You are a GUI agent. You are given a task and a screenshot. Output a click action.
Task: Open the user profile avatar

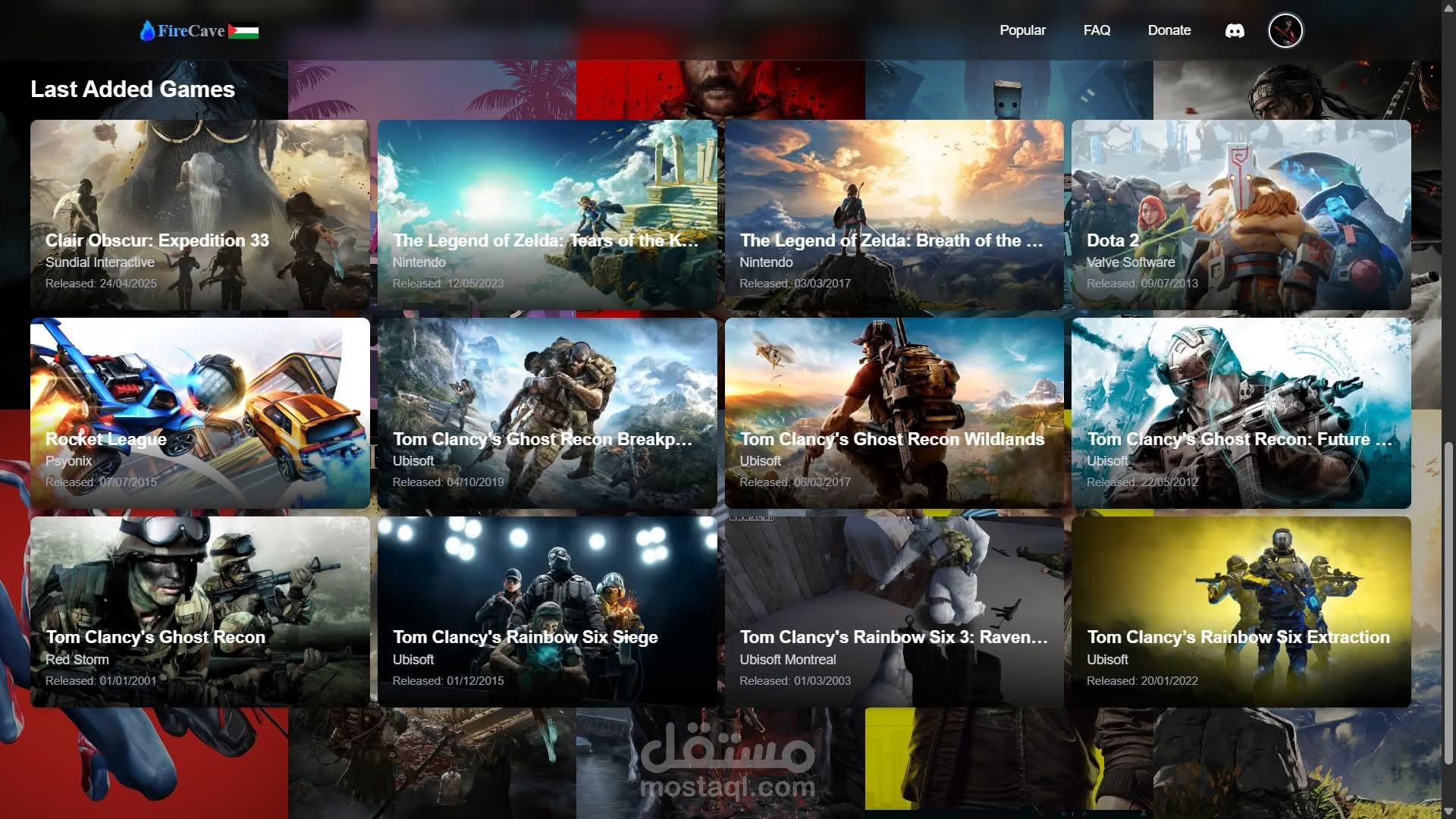1285,31
